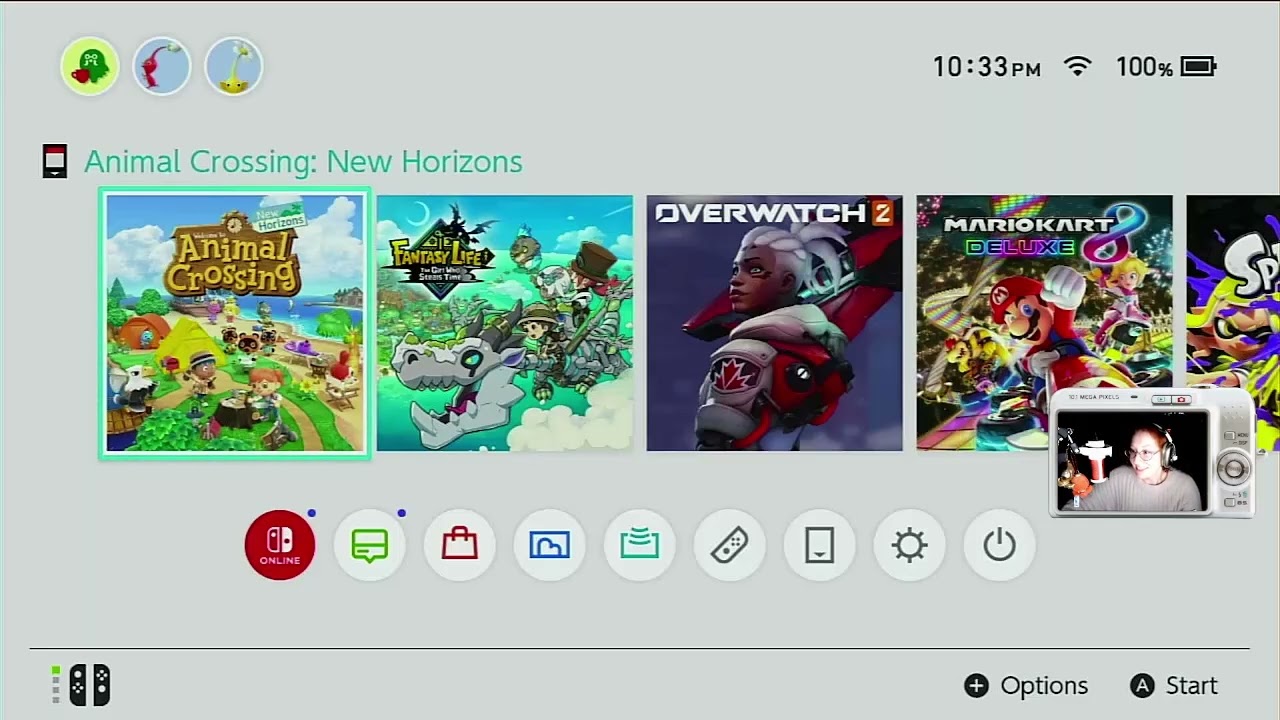Click the 100% battery percentage text
The height and width of the screenshot is (720, 1280).
[x=1144, y=67]
